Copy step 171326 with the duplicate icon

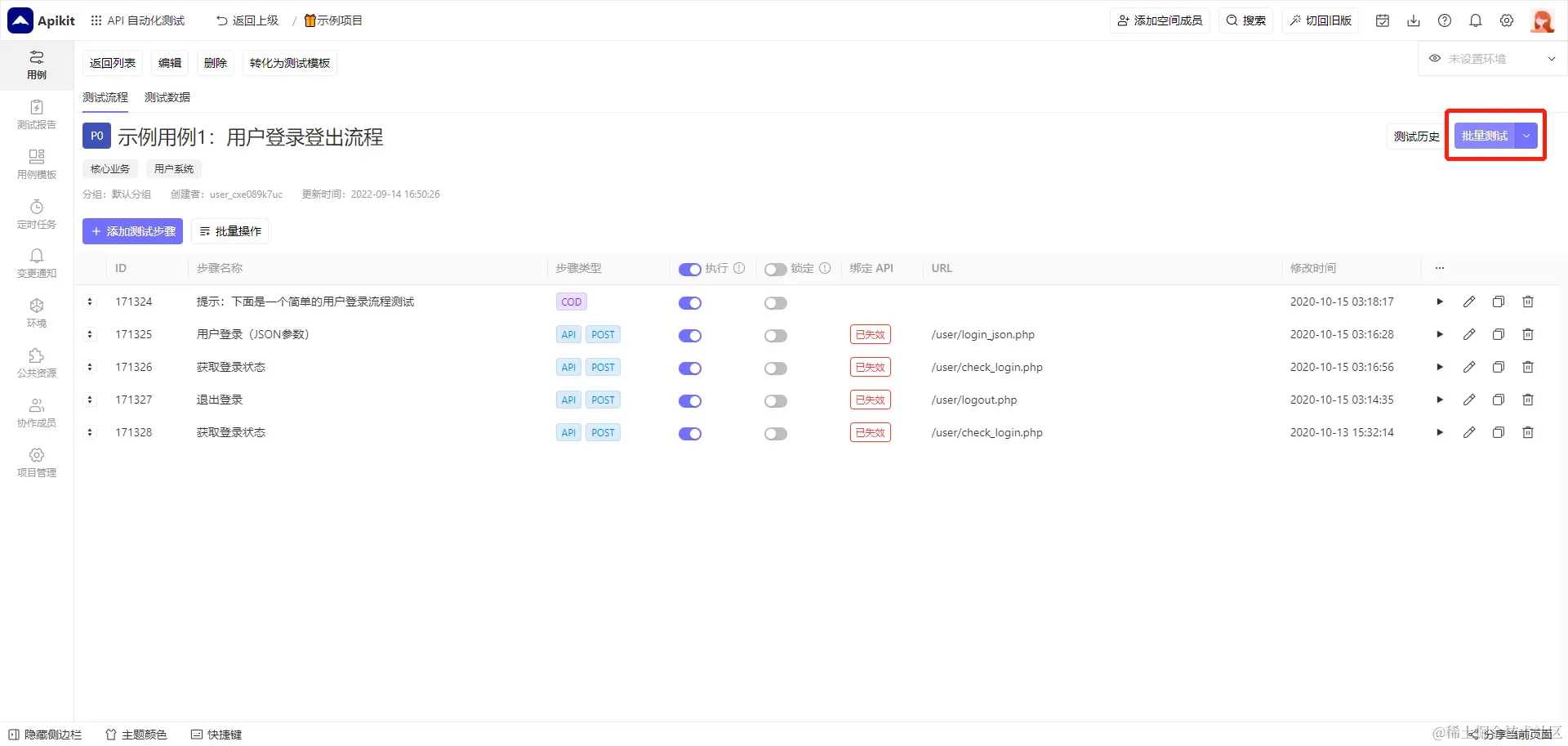[1499, 367]
